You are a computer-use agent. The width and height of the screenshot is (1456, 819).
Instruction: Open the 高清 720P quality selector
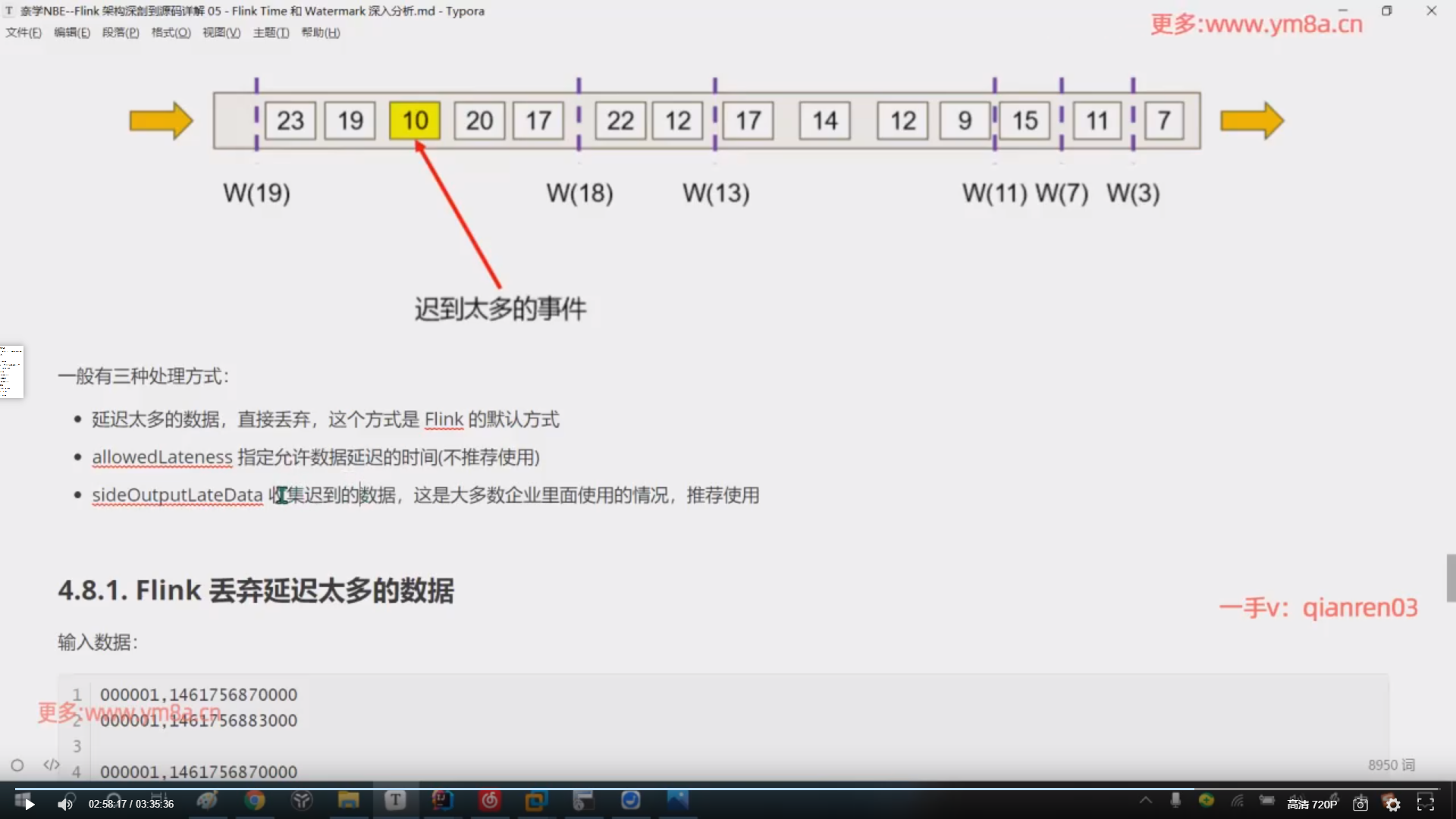[x=1311, y=805]
